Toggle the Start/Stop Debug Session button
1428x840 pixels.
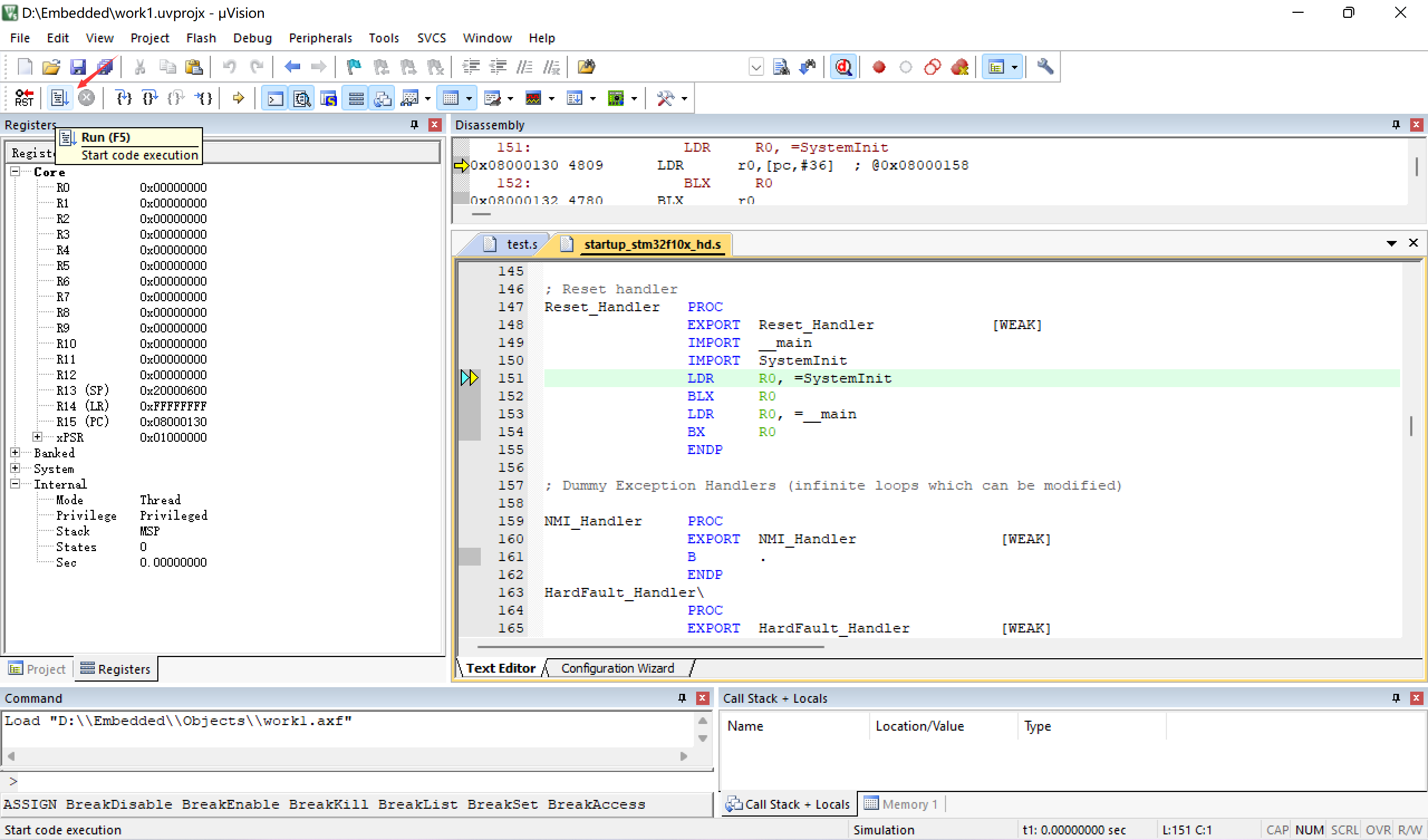point(843,67)
